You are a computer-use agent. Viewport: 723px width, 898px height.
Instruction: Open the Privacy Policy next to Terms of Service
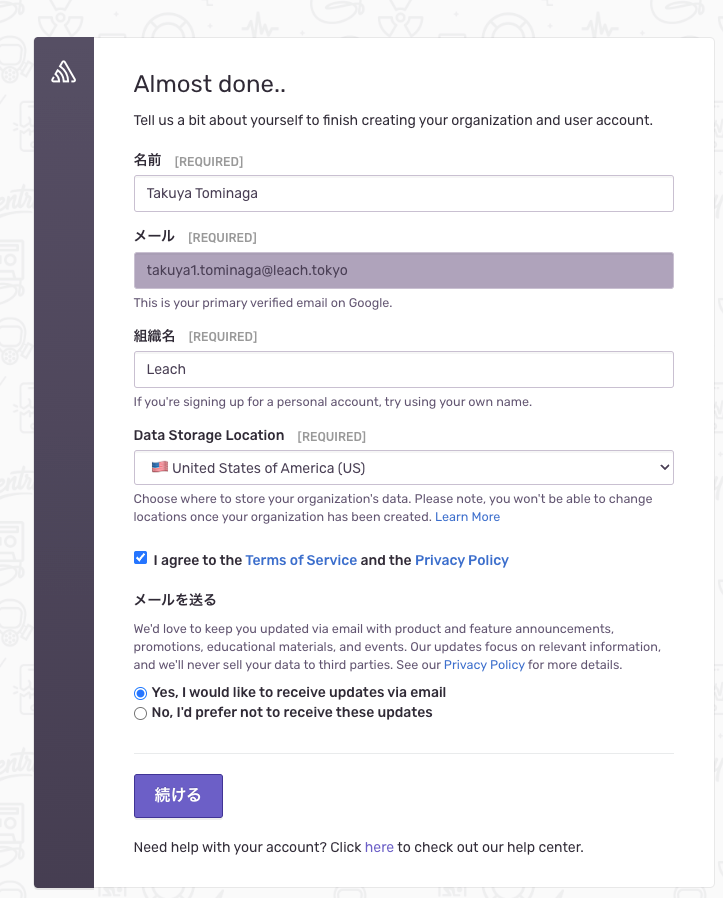coord(461,560)
